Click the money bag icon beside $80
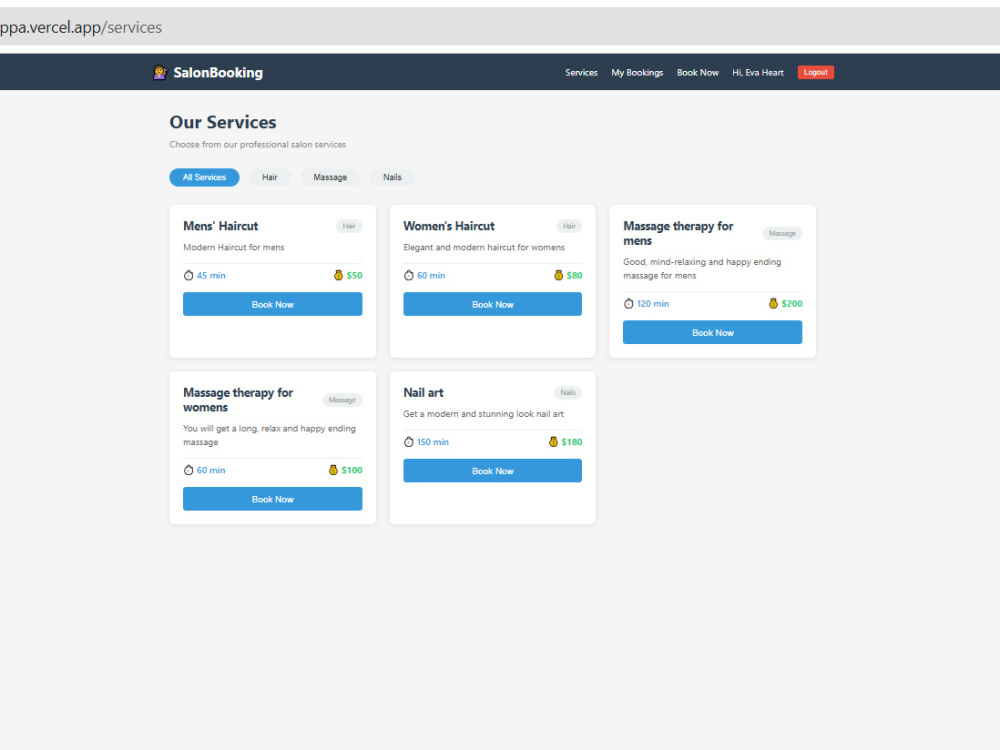Viewport: 1000px width, 750px height. pos(559,276)
